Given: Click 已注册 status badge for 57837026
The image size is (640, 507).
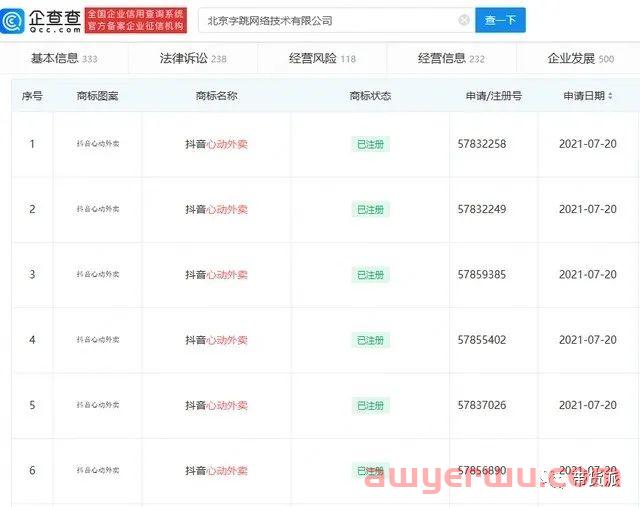Looking at the screenshot, I should pyautogui.click(x=371, y=405).
